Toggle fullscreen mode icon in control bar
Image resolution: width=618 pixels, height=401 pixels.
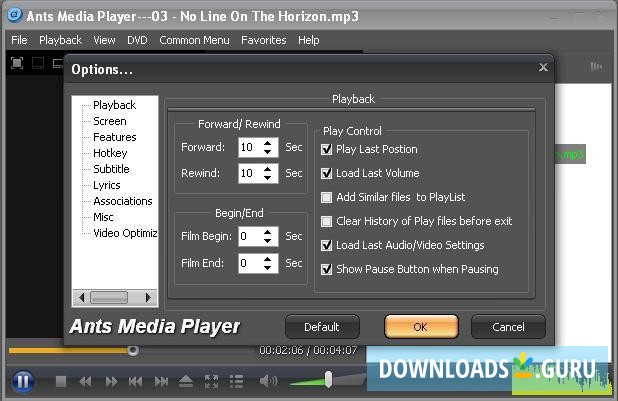(212, 381)
